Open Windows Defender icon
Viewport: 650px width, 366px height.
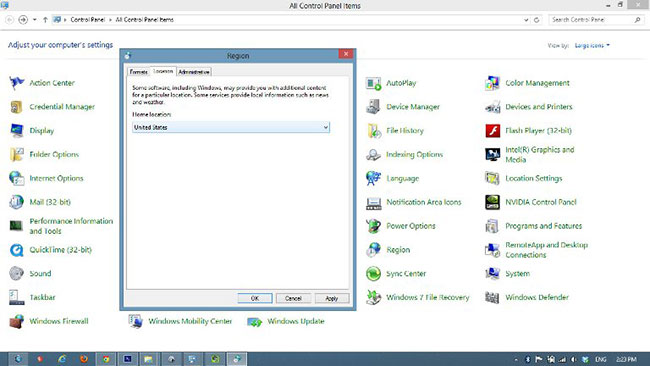[492, 297]
